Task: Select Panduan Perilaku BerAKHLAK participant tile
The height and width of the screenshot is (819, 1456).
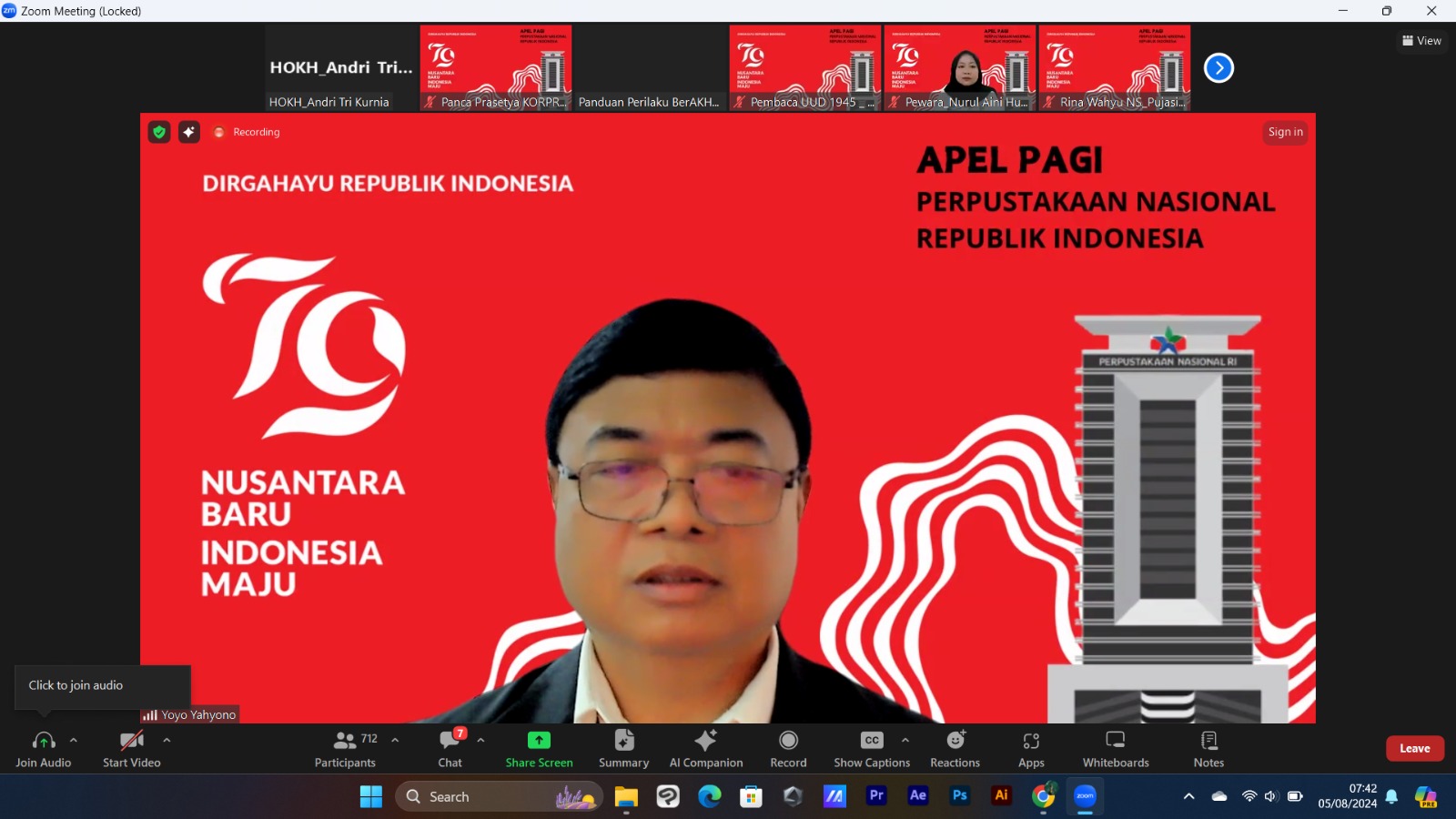Action: tap(651, 68)
